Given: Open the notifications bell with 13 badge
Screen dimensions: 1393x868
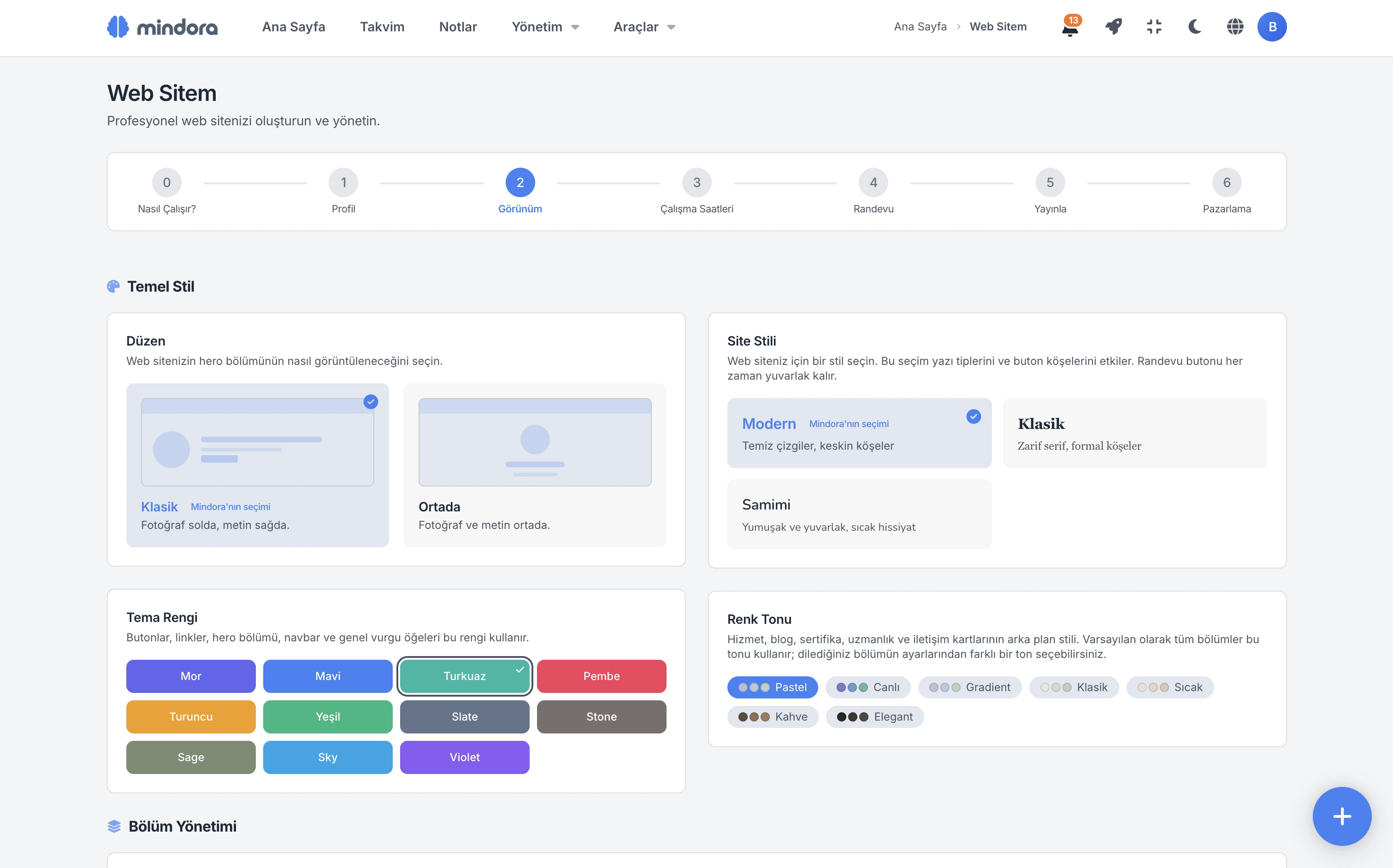Looking at the screenshot, I should tap(1070, 27).
